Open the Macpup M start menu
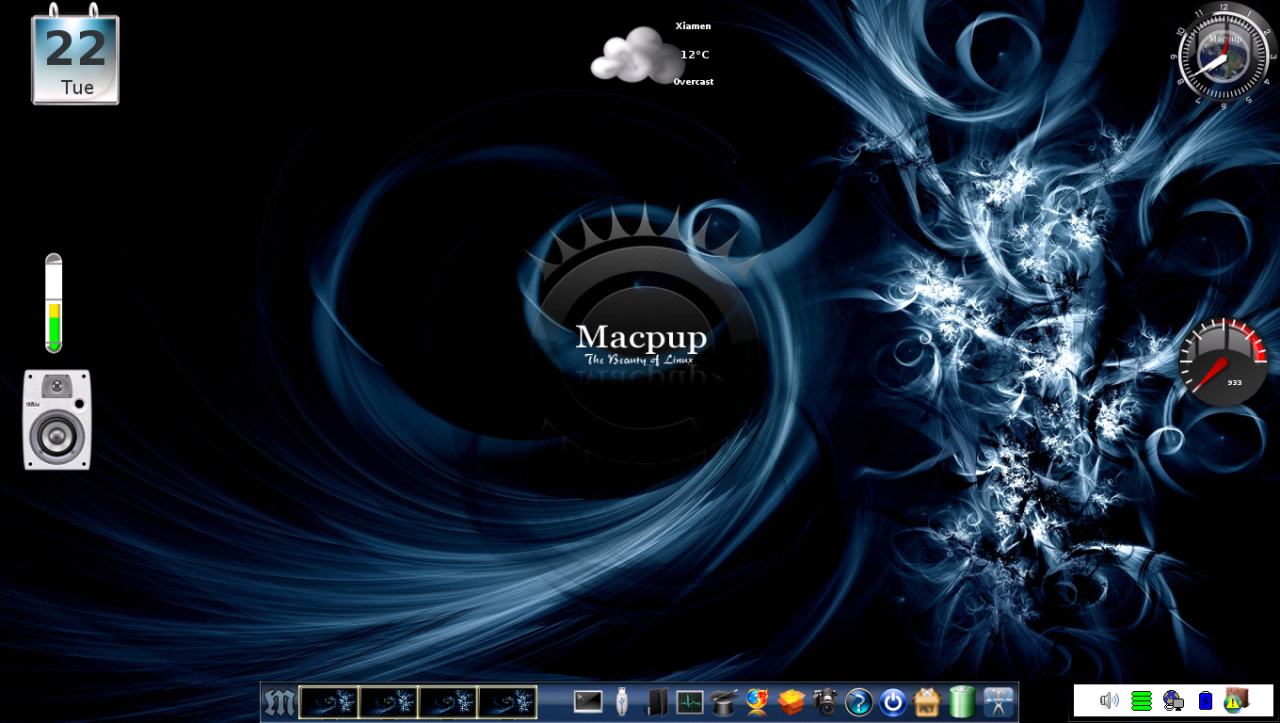This screenshot has height=723, width=1280. coord(280,703)
